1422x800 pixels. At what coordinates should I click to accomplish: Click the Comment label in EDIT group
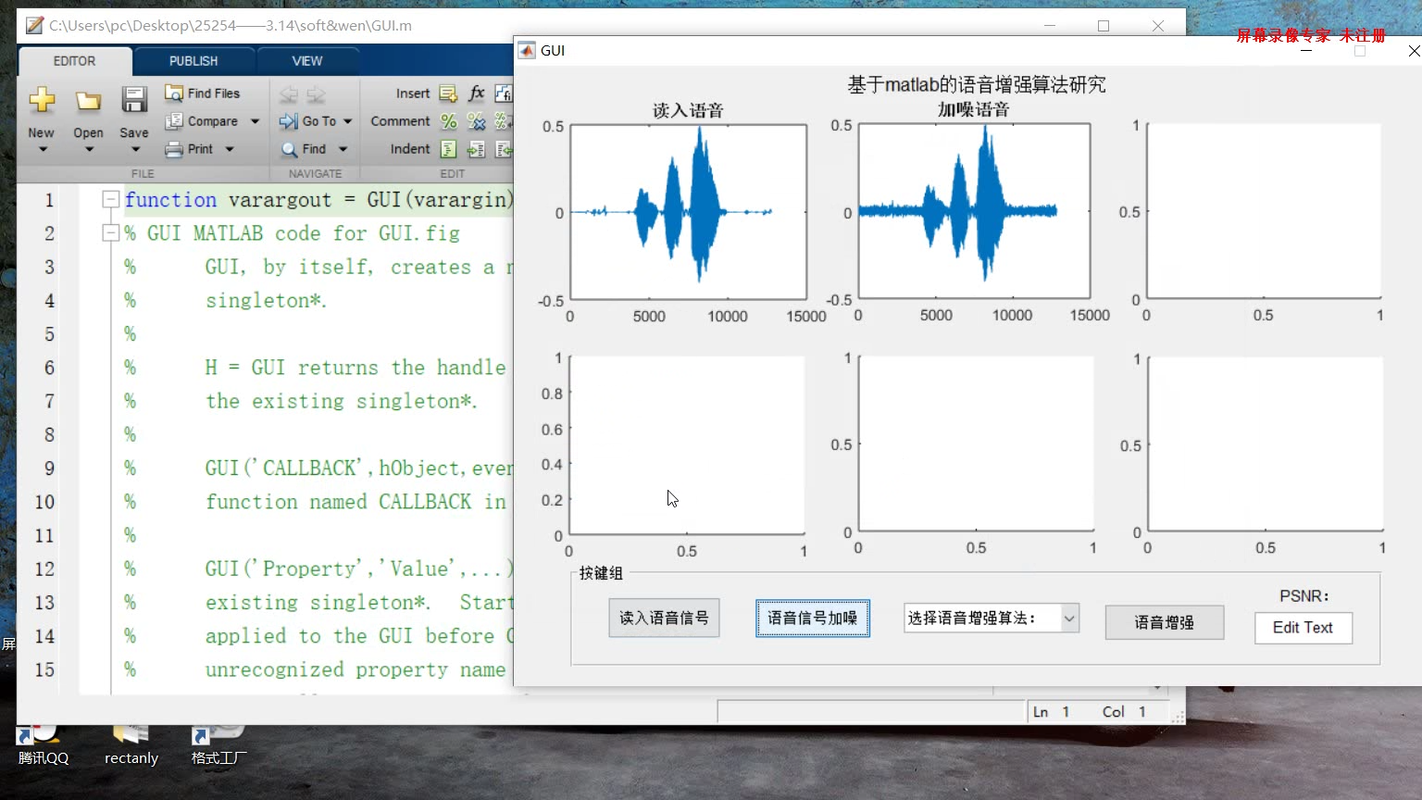pos(400,121)
